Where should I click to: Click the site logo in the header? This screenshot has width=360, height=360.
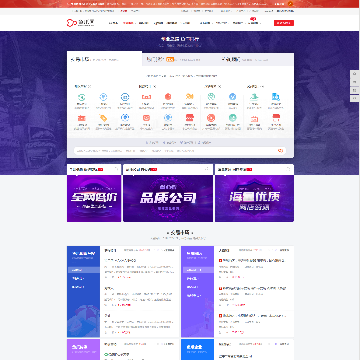(x=80, y=23)
